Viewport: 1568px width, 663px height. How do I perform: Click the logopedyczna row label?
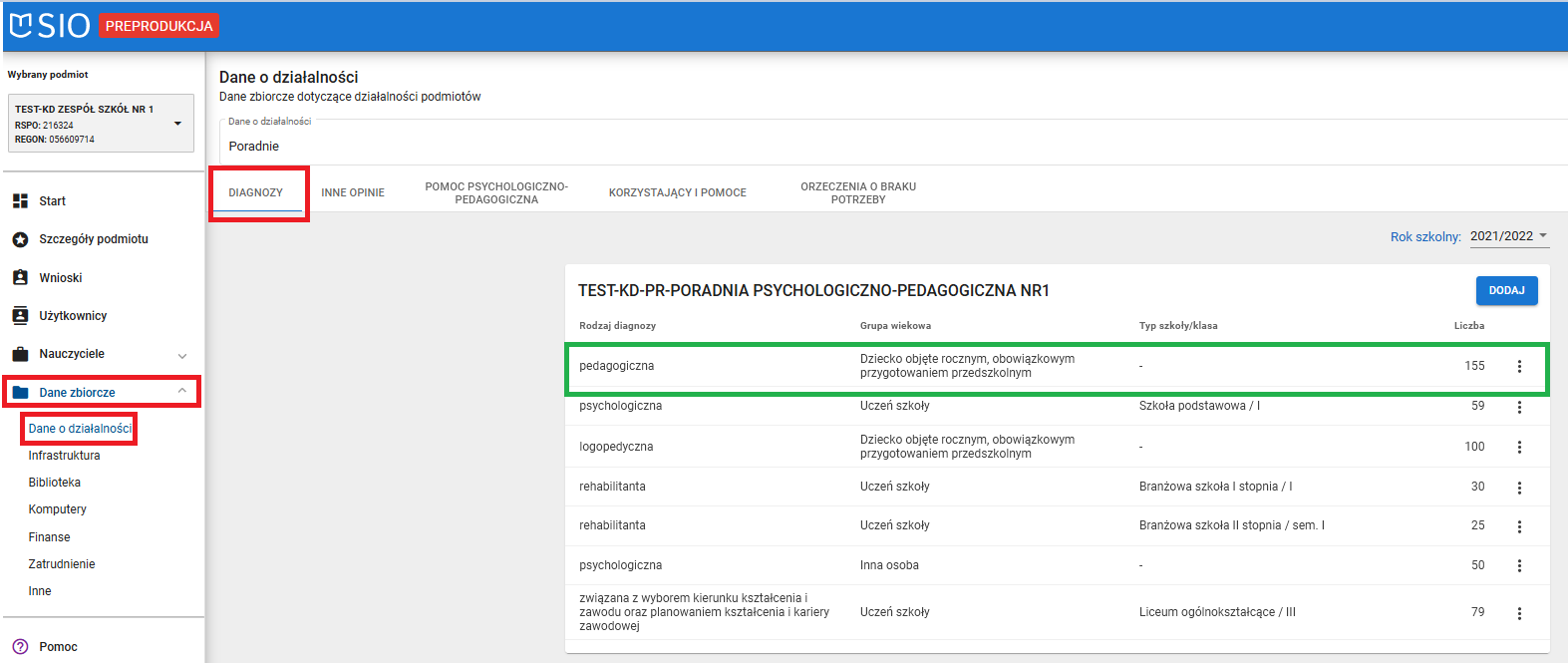click(x=616, y=447)
